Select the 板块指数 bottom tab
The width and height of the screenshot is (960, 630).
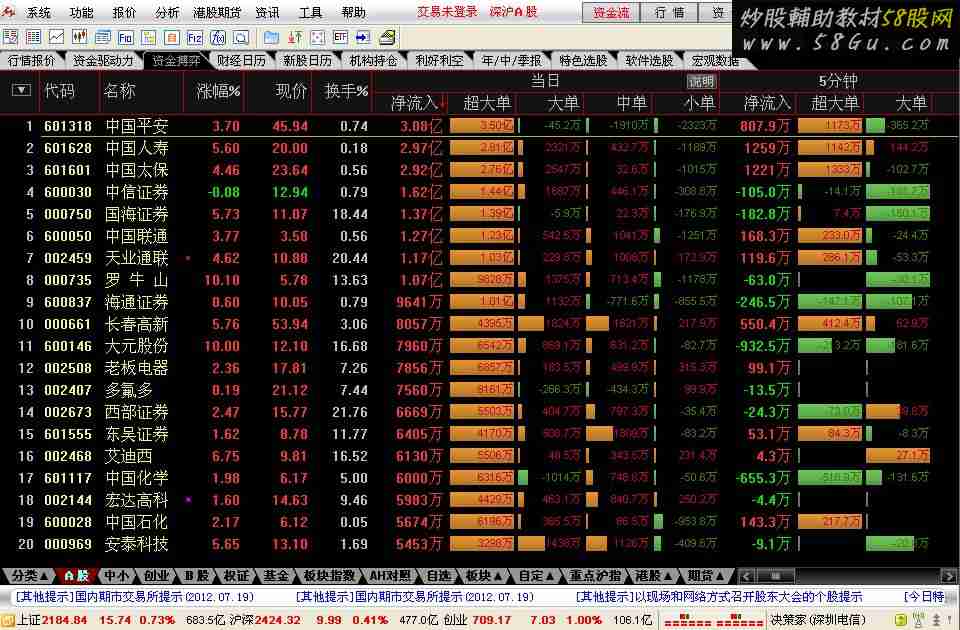tap(329, 576)
